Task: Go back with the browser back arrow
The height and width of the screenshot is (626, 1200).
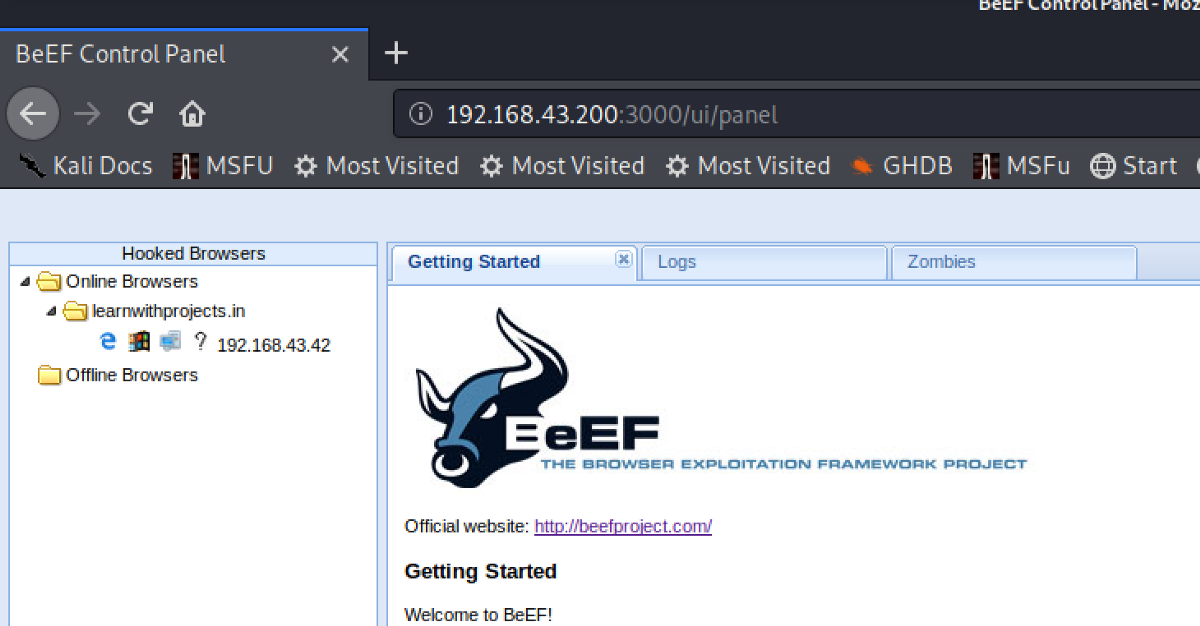Action: tap(33, 114)
